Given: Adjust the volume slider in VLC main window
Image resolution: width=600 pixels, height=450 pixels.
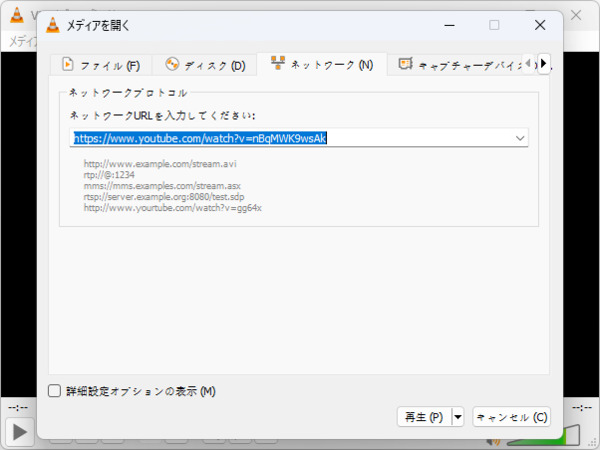Looking at the screenshot, I should pyautogui.click(x=543, y=435).
